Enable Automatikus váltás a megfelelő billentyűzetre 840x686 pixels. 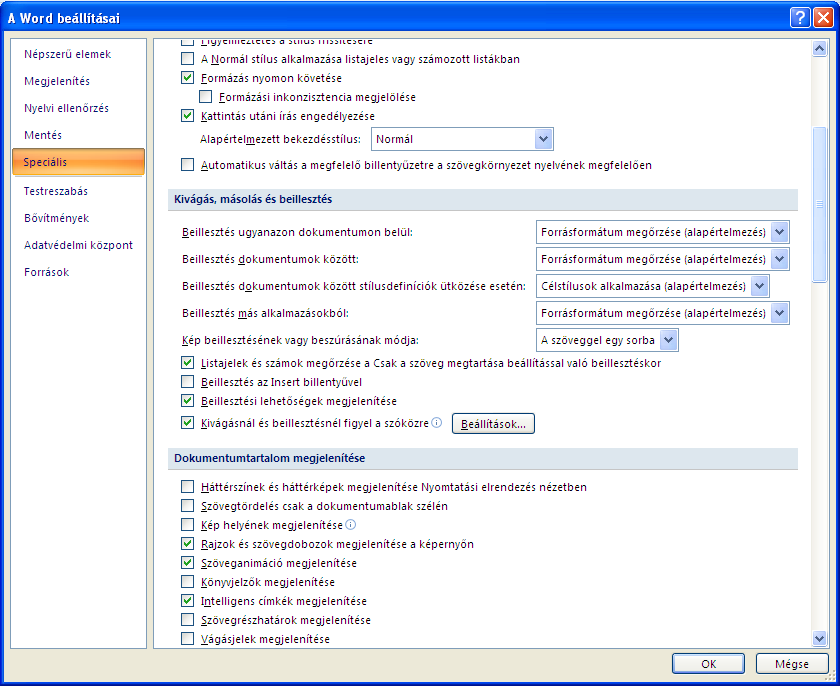click(x=188, y=164)
